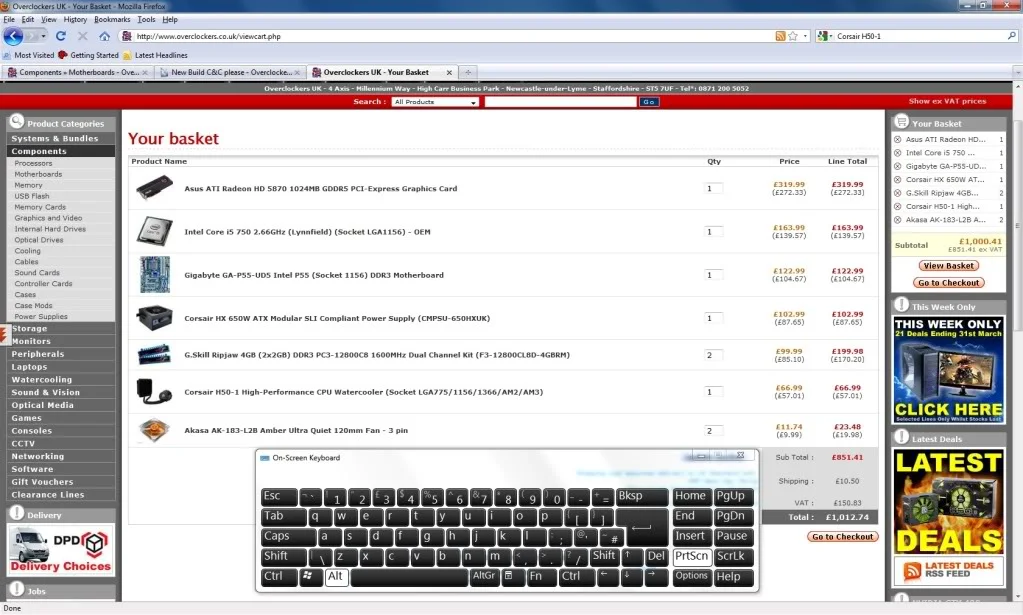This screenshot has width=1023, height=615.
Task: Open the bookmark star dropdown arrow
Action: click(x=805, y=37)
